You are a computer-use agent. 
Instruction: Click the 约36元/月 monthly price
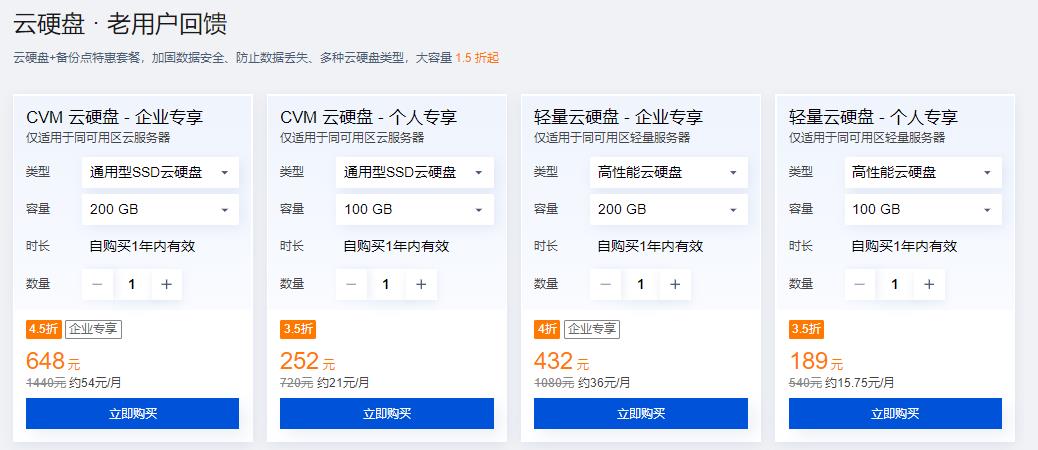[604, 382]
